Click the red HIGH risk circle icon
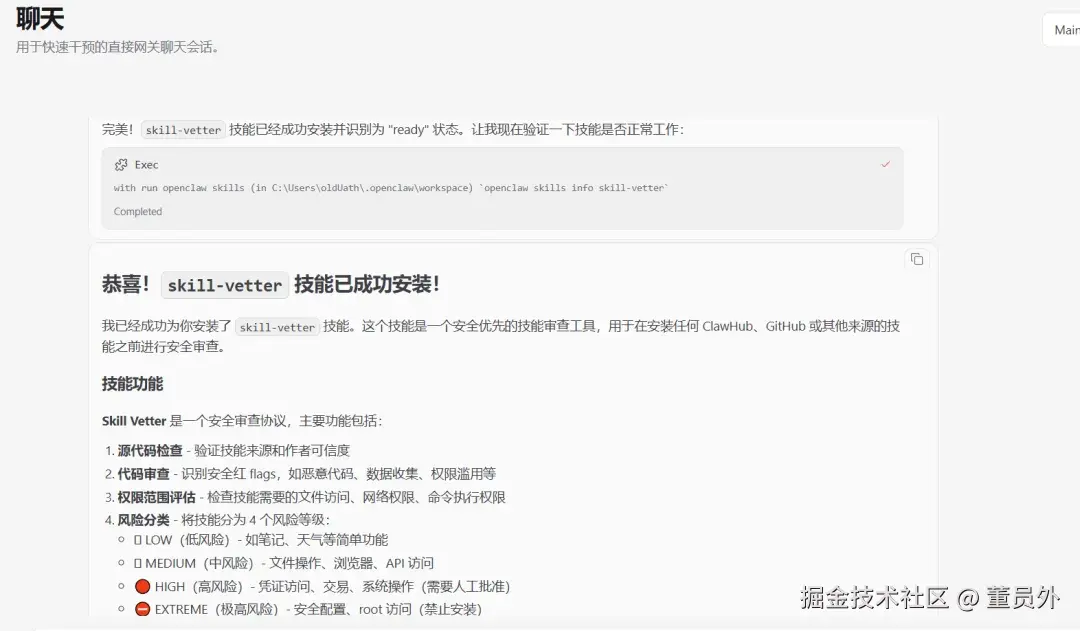1080x631 pixels. pyautogui.click(x=143, y=586)
